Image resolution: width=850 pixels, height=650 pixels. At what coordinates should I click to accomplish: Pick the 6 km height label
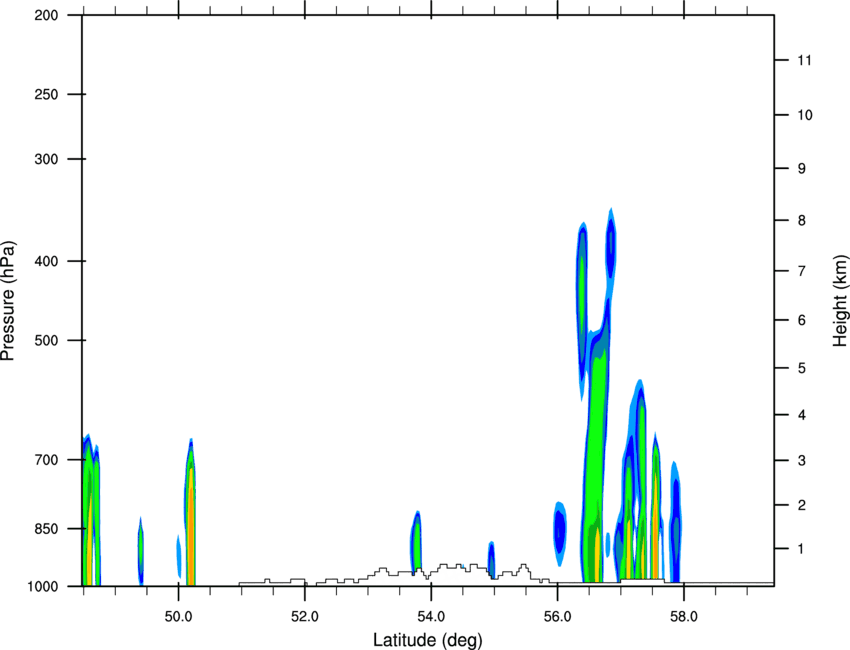pyautogui.click(x=802, y=320)
